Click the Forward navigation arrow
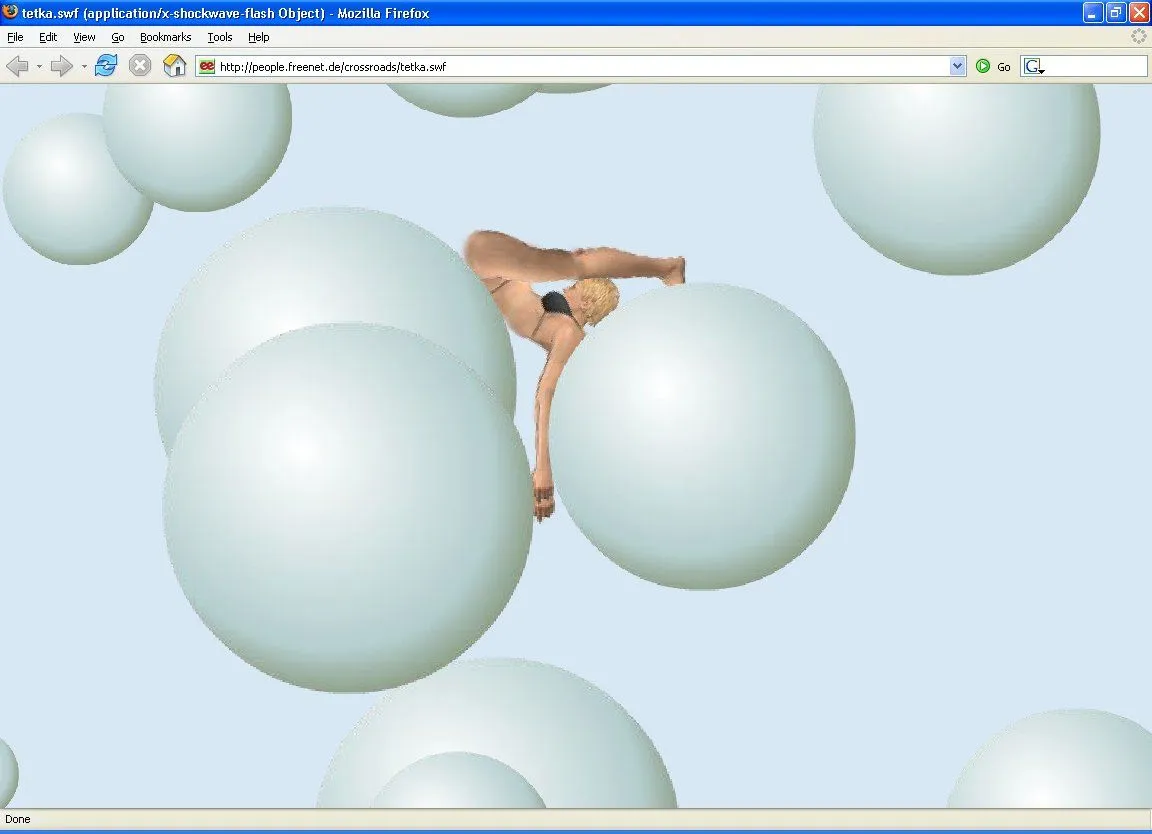The image size is (1152, 834). coord(60,65)
